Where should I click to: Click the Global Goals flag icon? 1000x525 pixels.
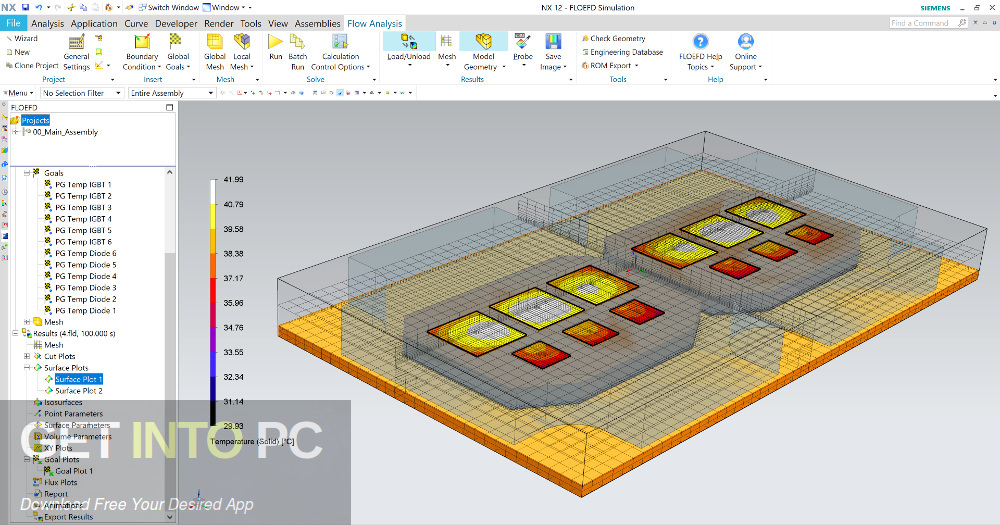pyautogui.click(x=175, y=43)
